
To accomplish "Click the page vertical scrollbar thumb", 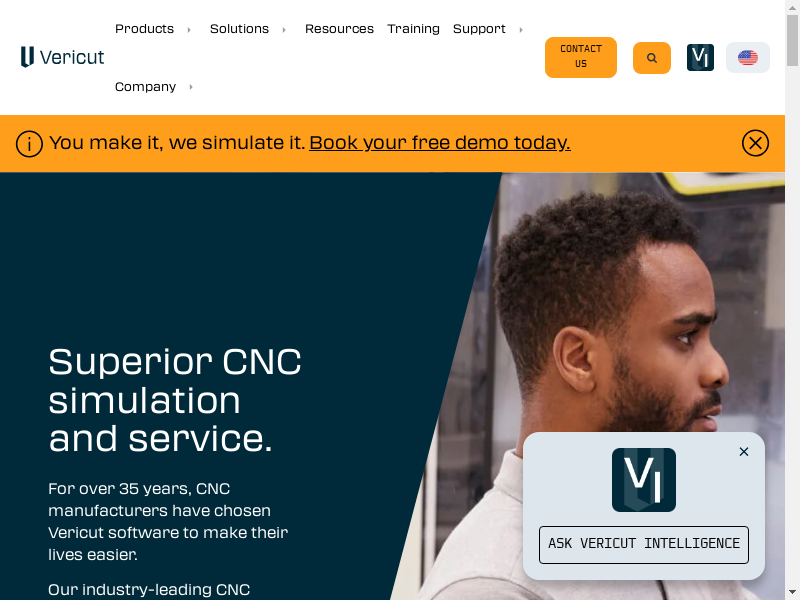I will [x=792, y=40].
